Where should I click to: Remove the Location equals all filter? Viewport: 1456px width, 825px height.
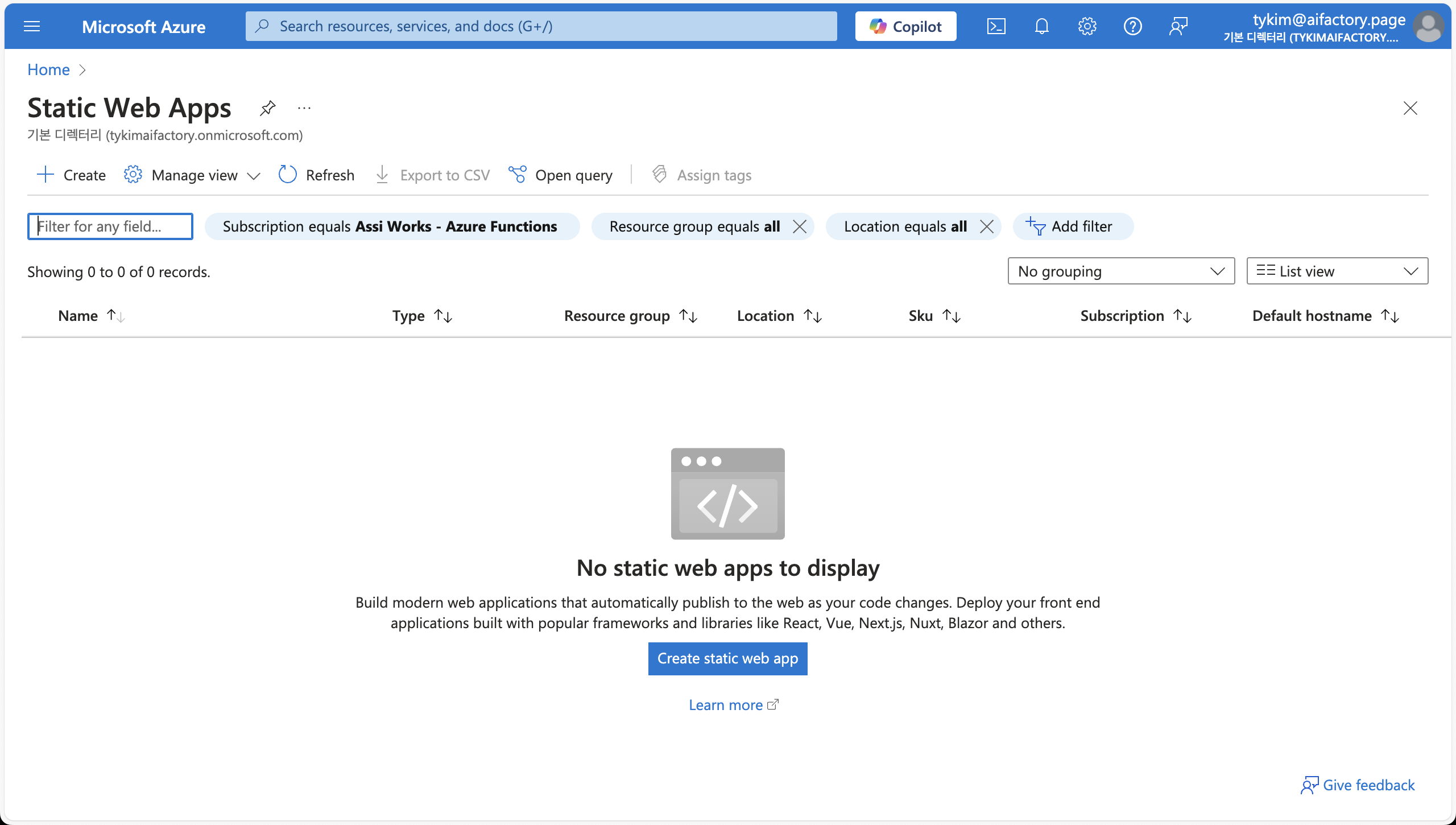coord(987,226)
